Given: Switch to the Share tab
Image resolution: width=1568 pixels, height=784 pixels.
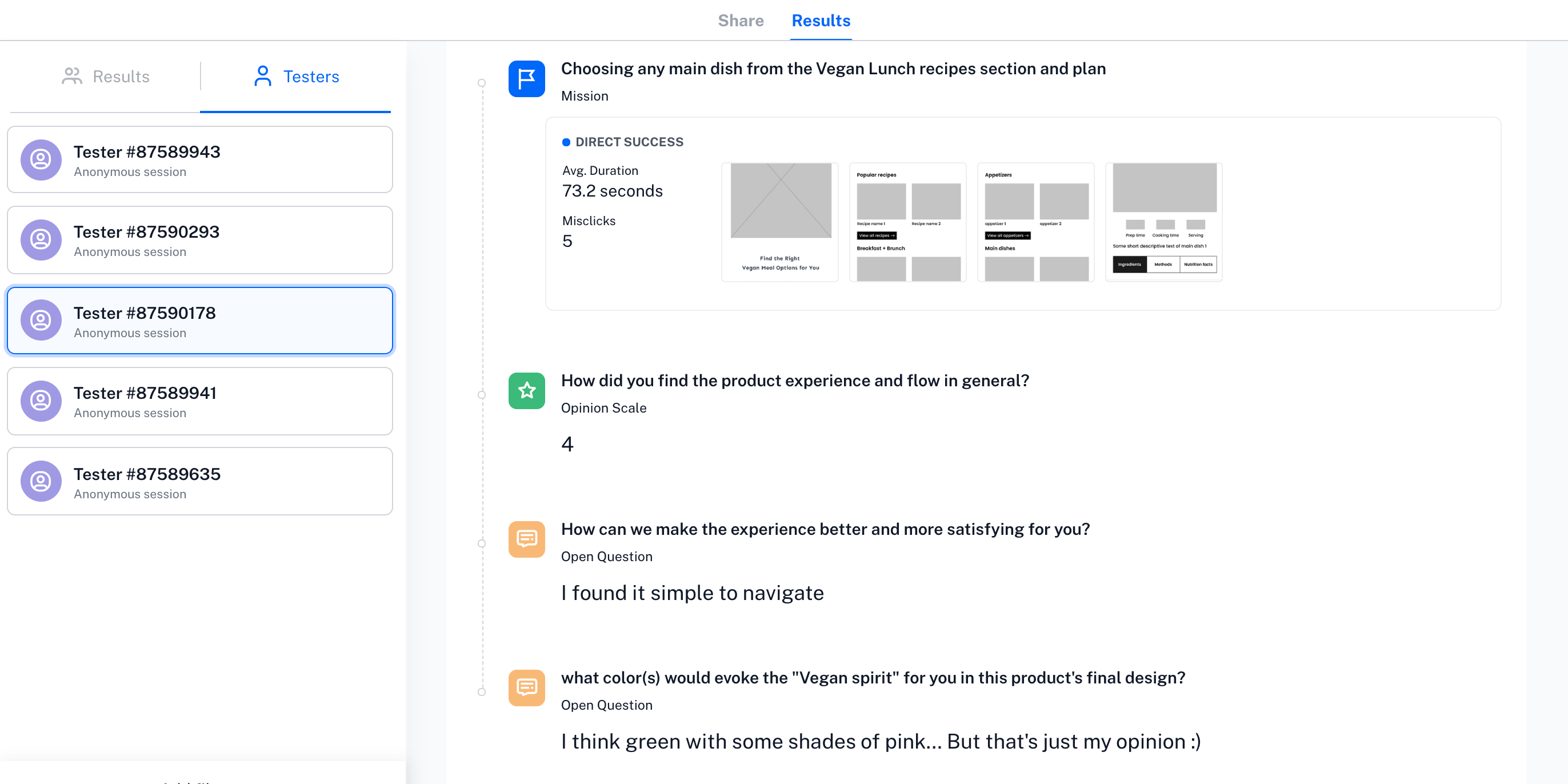Looking at the screenshot, I should tap(740, 21).
